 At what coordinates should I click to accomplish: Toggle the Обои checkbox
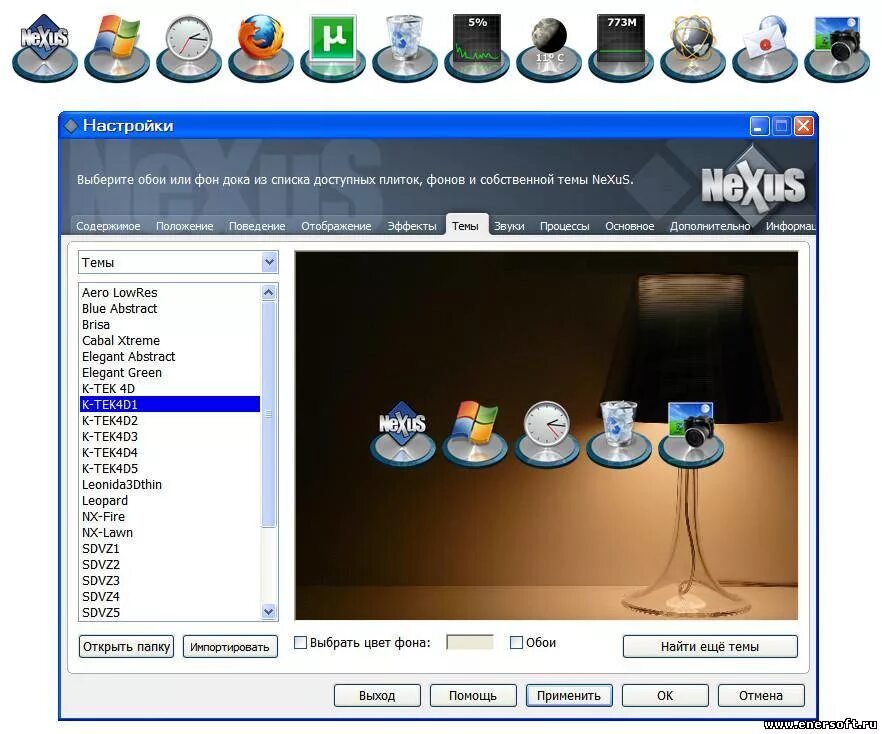point(516,642)
